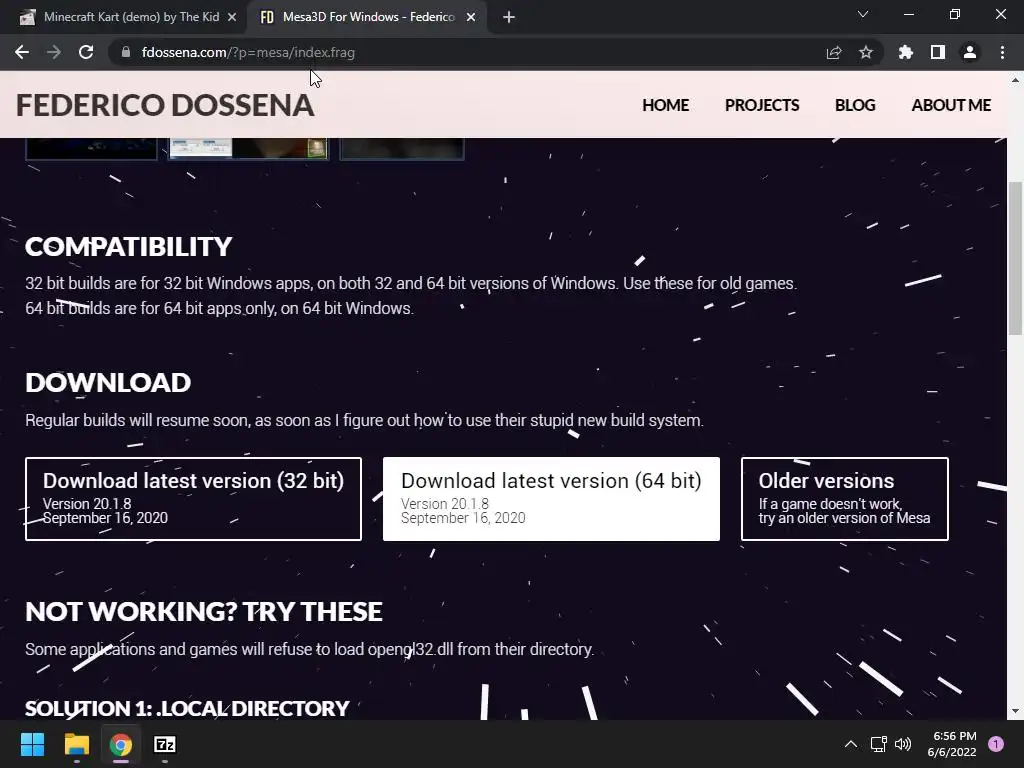Click the NOT WORKING? TRY THESE heading
The image size is (1024, 768).
[x=204, y=612]
